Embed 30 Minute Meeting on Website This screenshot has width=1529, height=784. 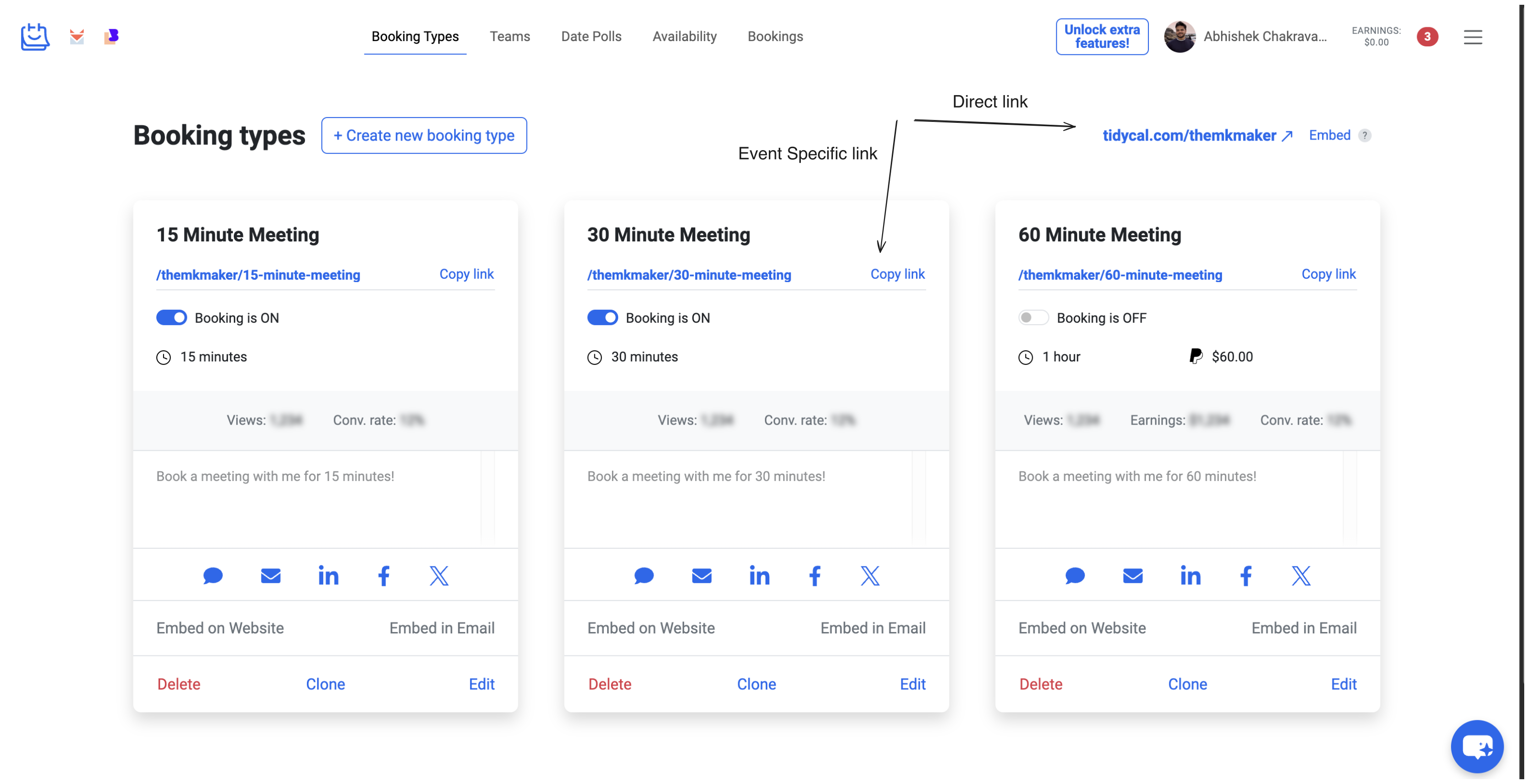(x=651, y=628)
